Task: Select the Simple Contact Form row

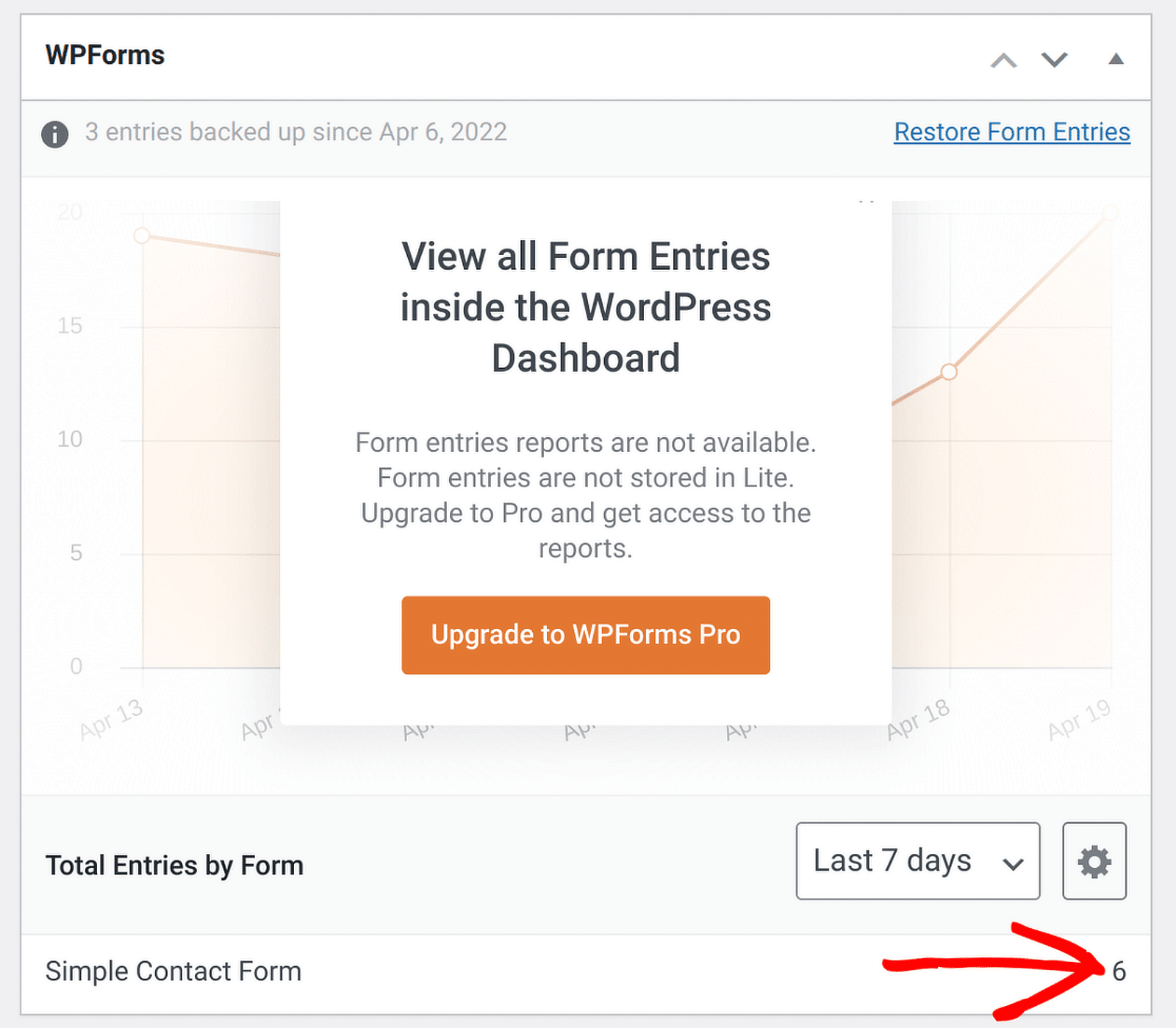Action: pos(173,971)
